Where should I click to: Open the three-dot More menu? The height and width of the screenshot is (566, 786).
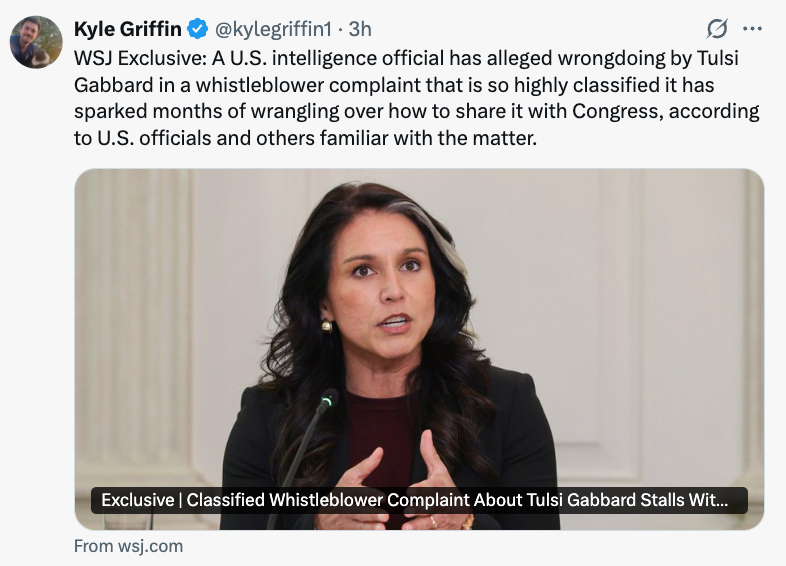(x=753, y=28)
